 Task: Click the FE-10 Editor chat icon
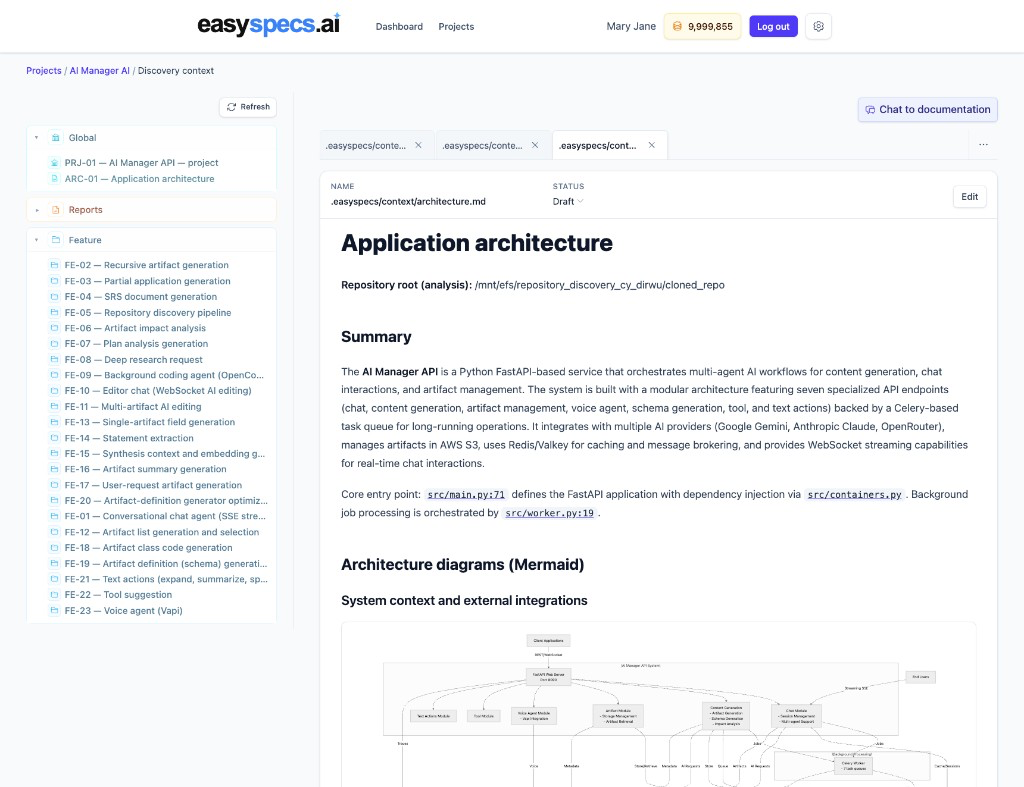[x=54, y=391]
